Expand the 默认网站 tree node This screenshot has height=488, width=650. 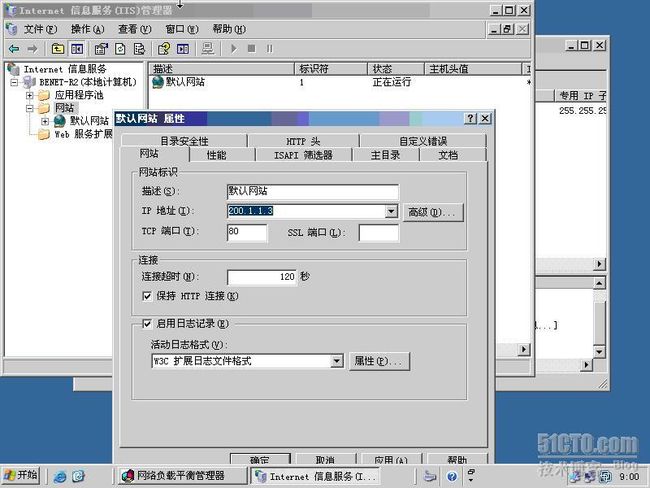click(x=45, y=121)
